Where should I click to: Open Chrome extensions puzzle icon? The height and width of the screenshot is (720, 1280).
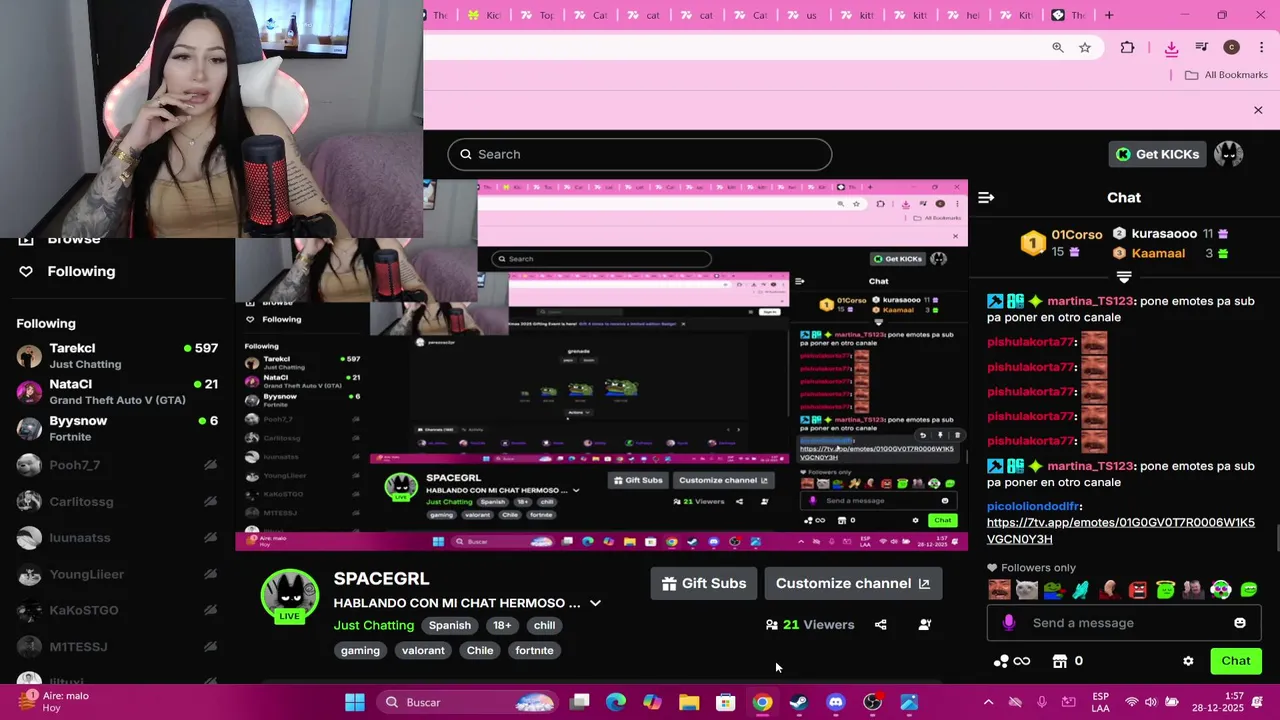[x=1127, y=48]
